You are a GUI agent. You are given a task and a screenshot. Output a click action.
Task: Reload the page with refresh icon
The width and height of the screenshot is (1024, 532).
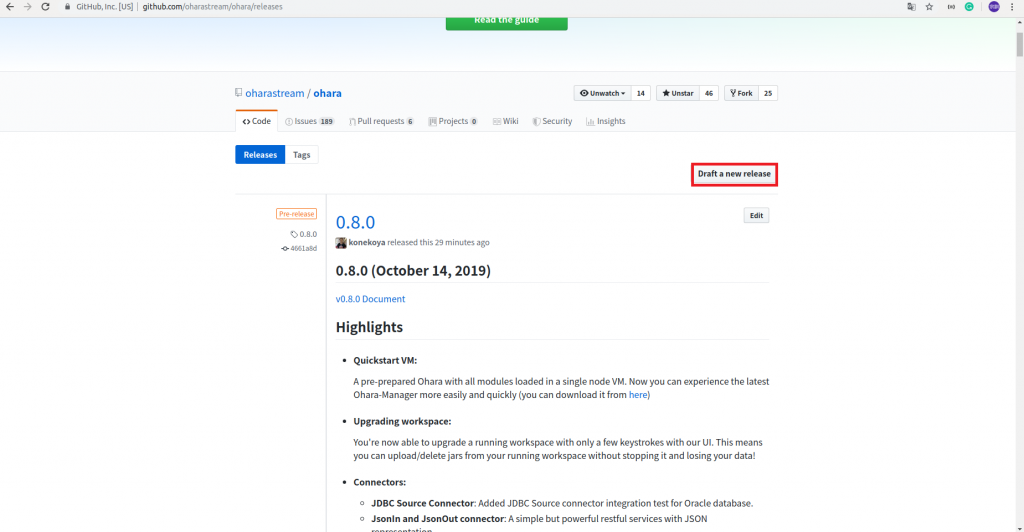coord(45,7)
